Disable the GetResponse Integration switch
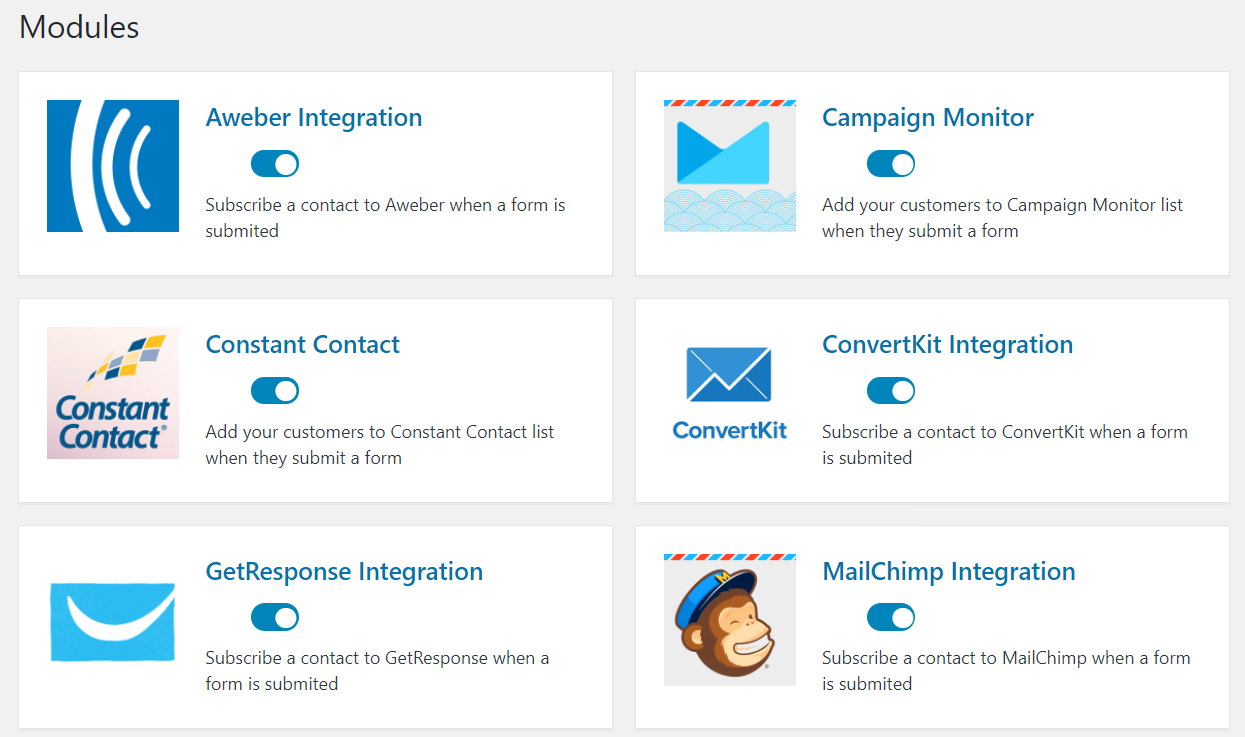Viewport: 1245px width, 737px height. coord(275,618)
